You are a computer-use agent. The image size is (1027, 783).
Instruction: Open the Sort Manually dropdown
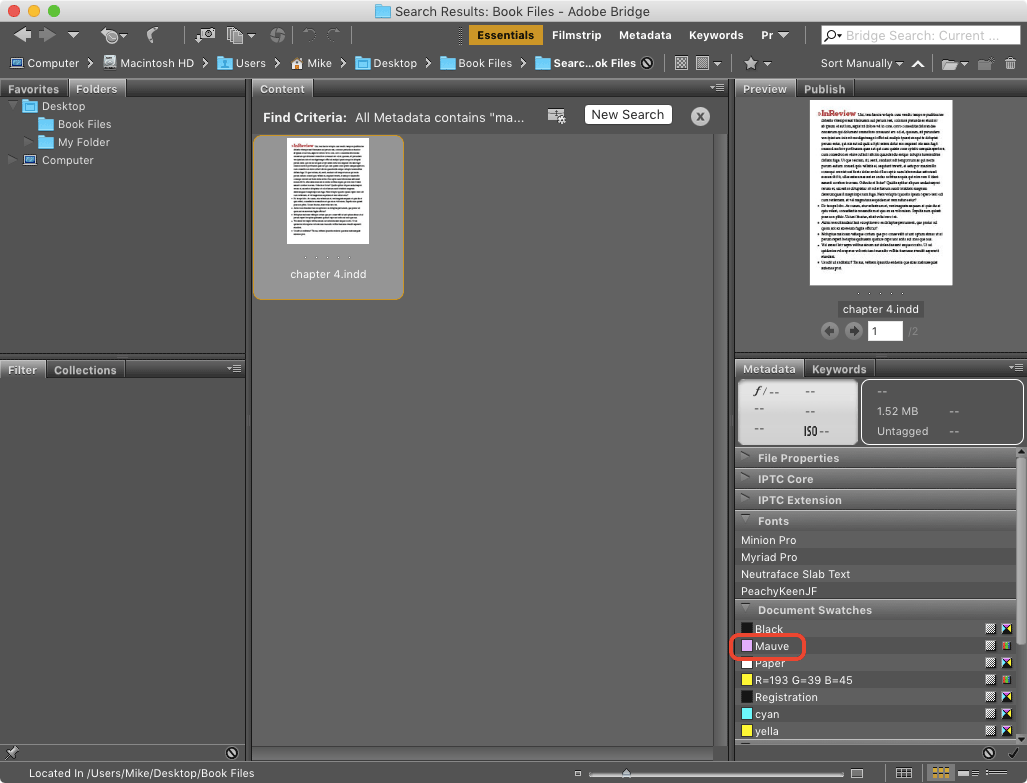862,63
